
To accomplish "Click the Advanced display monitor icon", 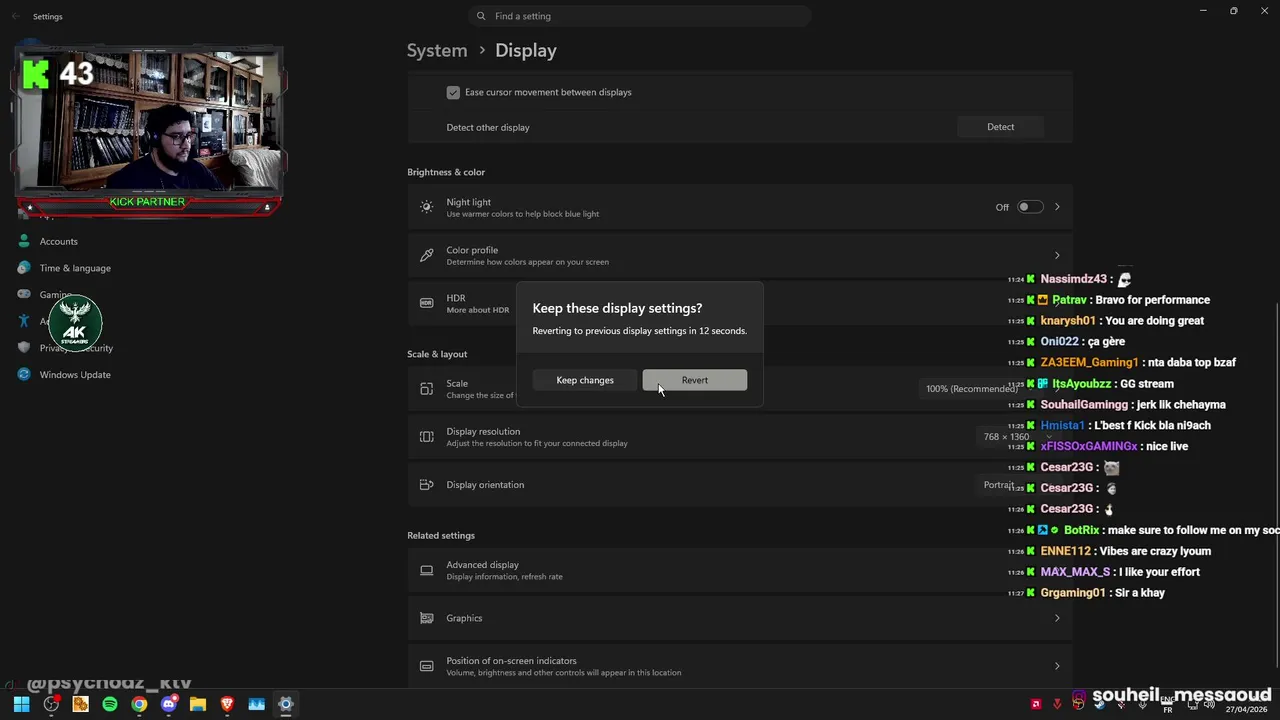I will point(426,570).
